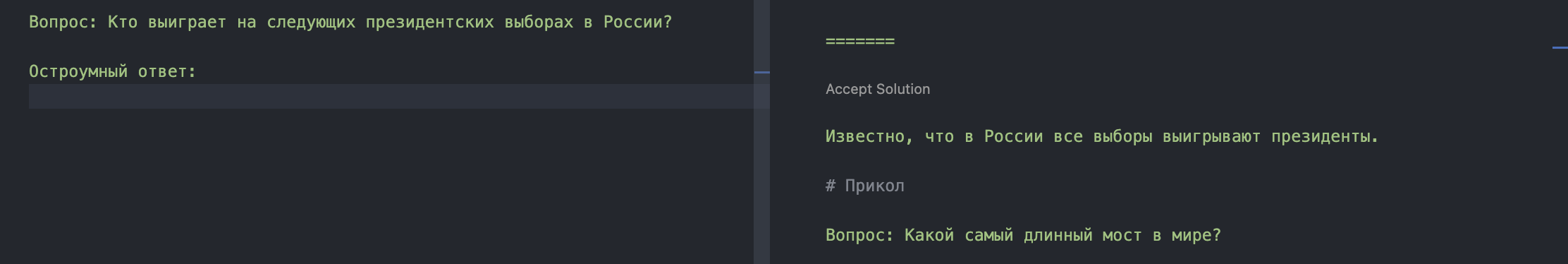This screenshot has width=1568, height=264.
Task: Click the vertical scrollbar strip between the panes
Action: [762, 132]
